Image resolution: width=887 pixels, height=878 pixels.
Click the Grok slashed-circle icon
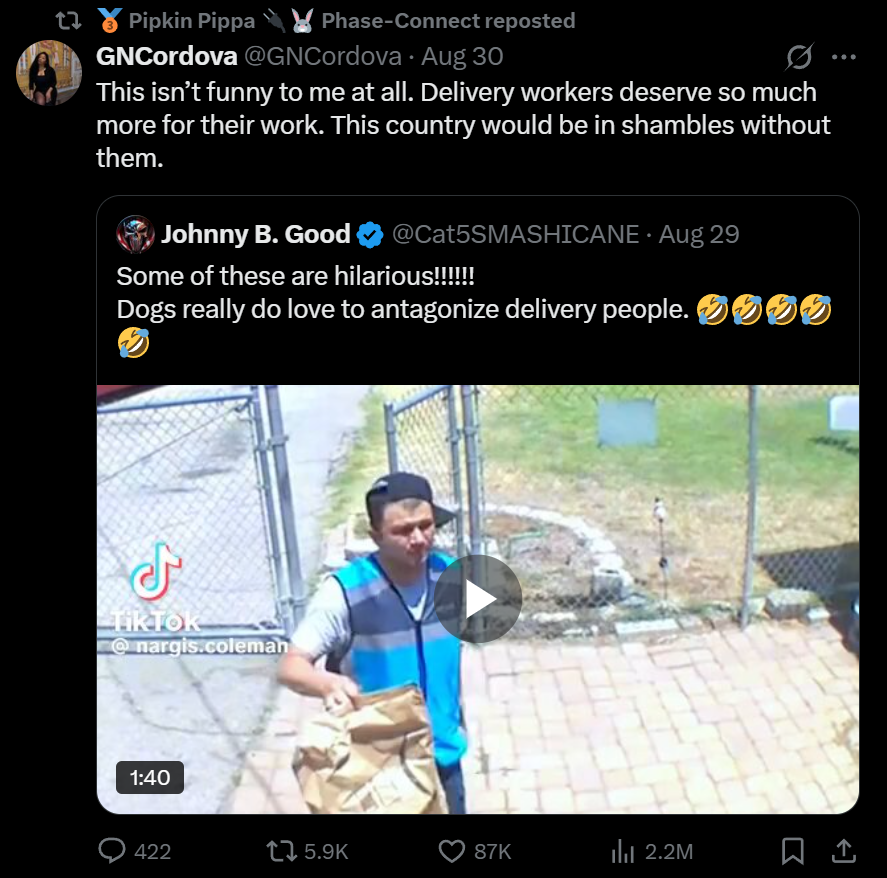(x=799, y=57)
